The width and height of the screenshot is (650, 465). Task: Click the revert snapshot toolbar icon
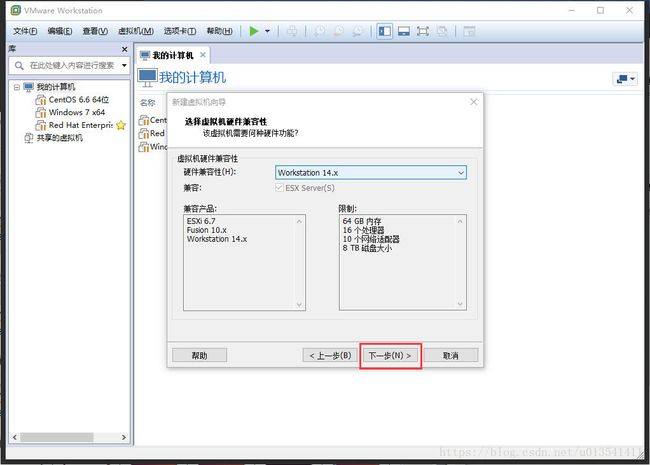click(x=339, y=31)
